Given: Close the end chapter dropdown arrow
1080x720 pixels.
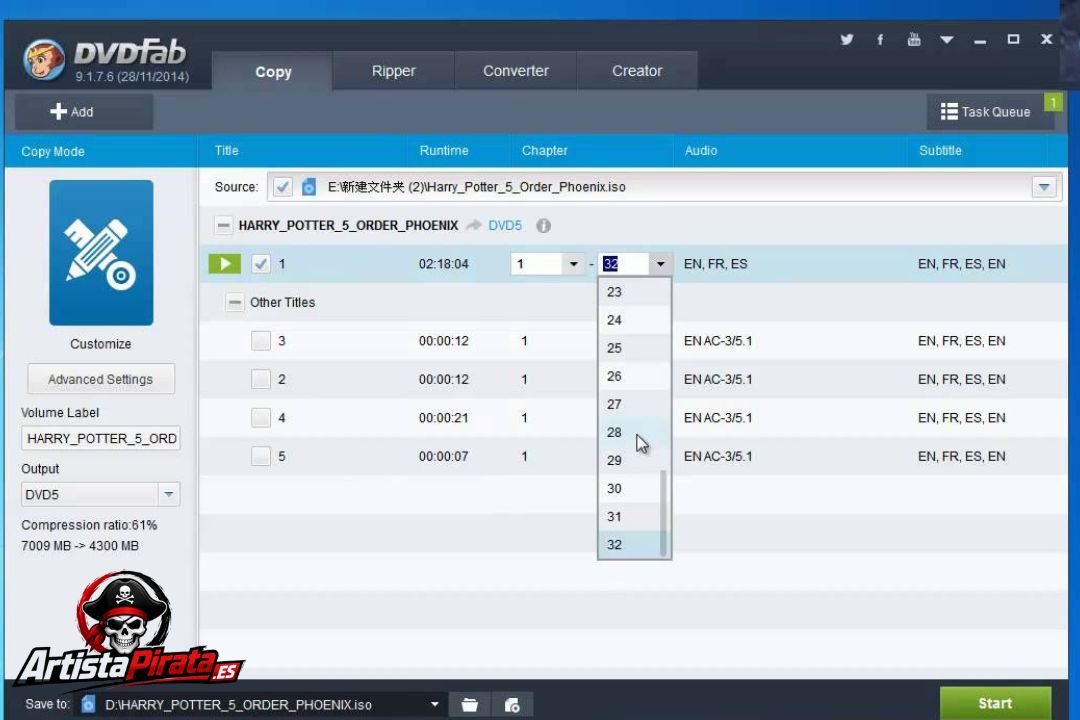Looking at the screenshot, I should click(660, 264).
